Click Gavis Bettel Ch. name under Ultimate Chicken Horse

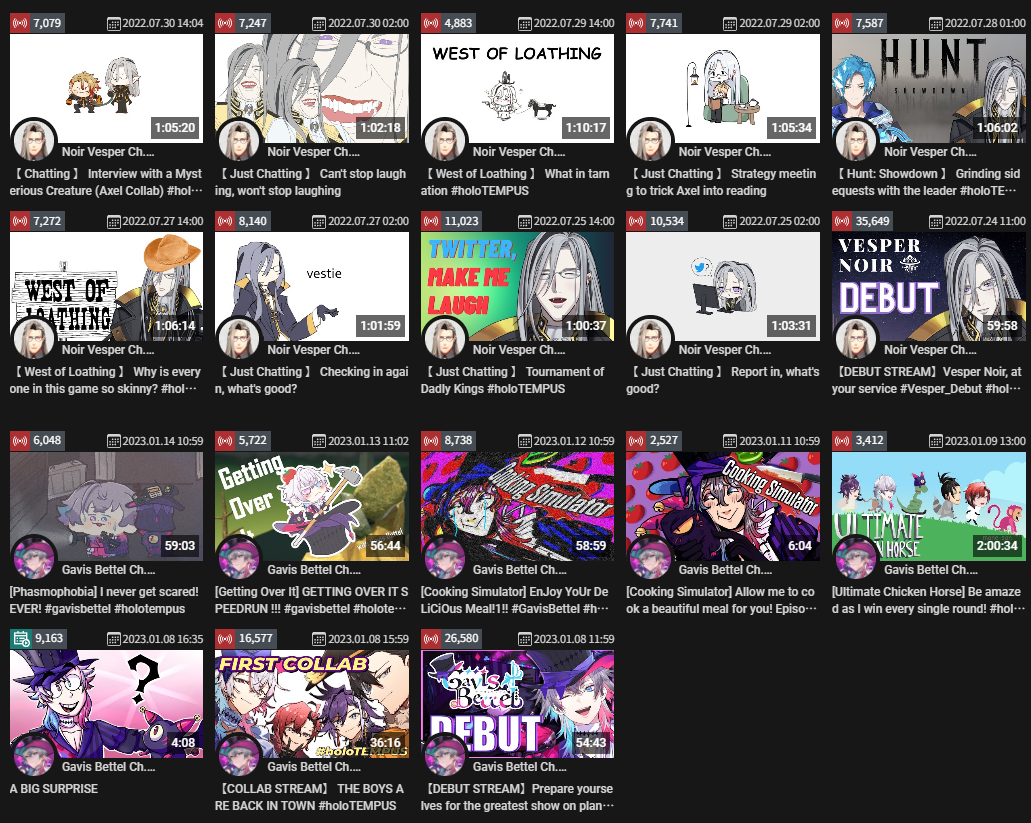pos(930,570)
